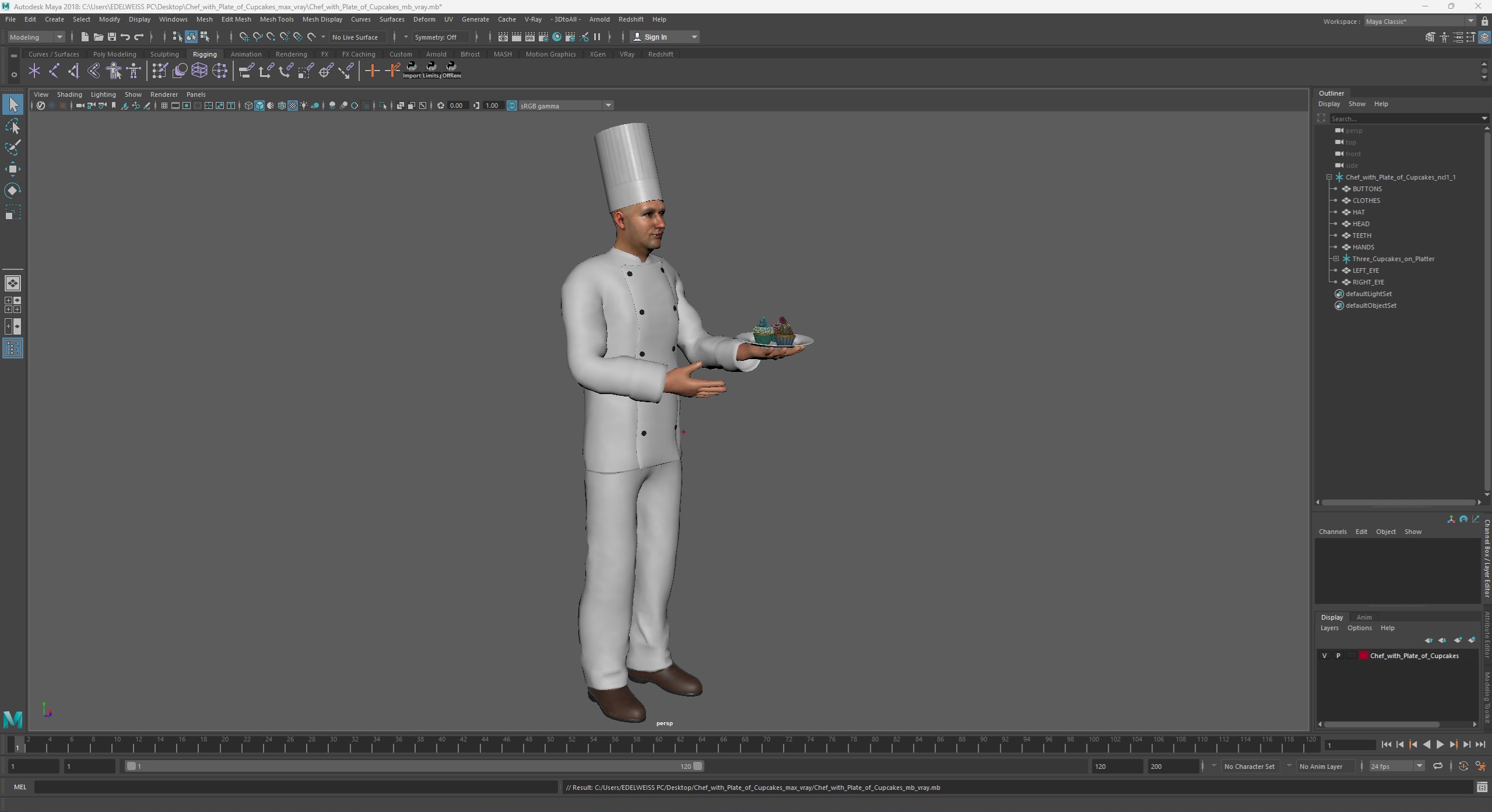Viewport: 1492px width, 812px height.
Task: Select the Lasso tool in toolbox
Action: (x=13, y=126)
